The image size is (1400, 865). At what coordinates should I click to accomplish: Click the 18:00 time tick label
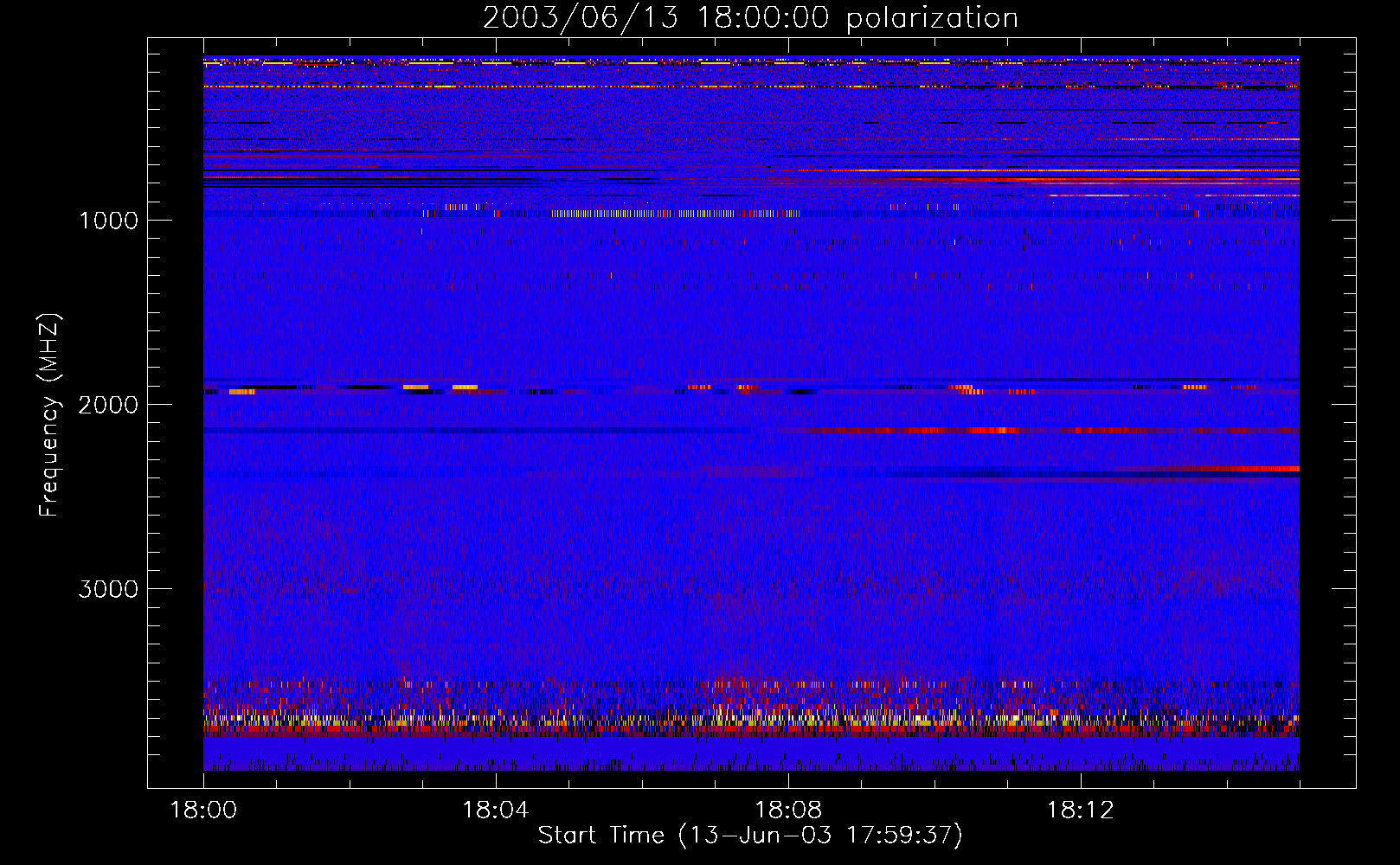203,810
